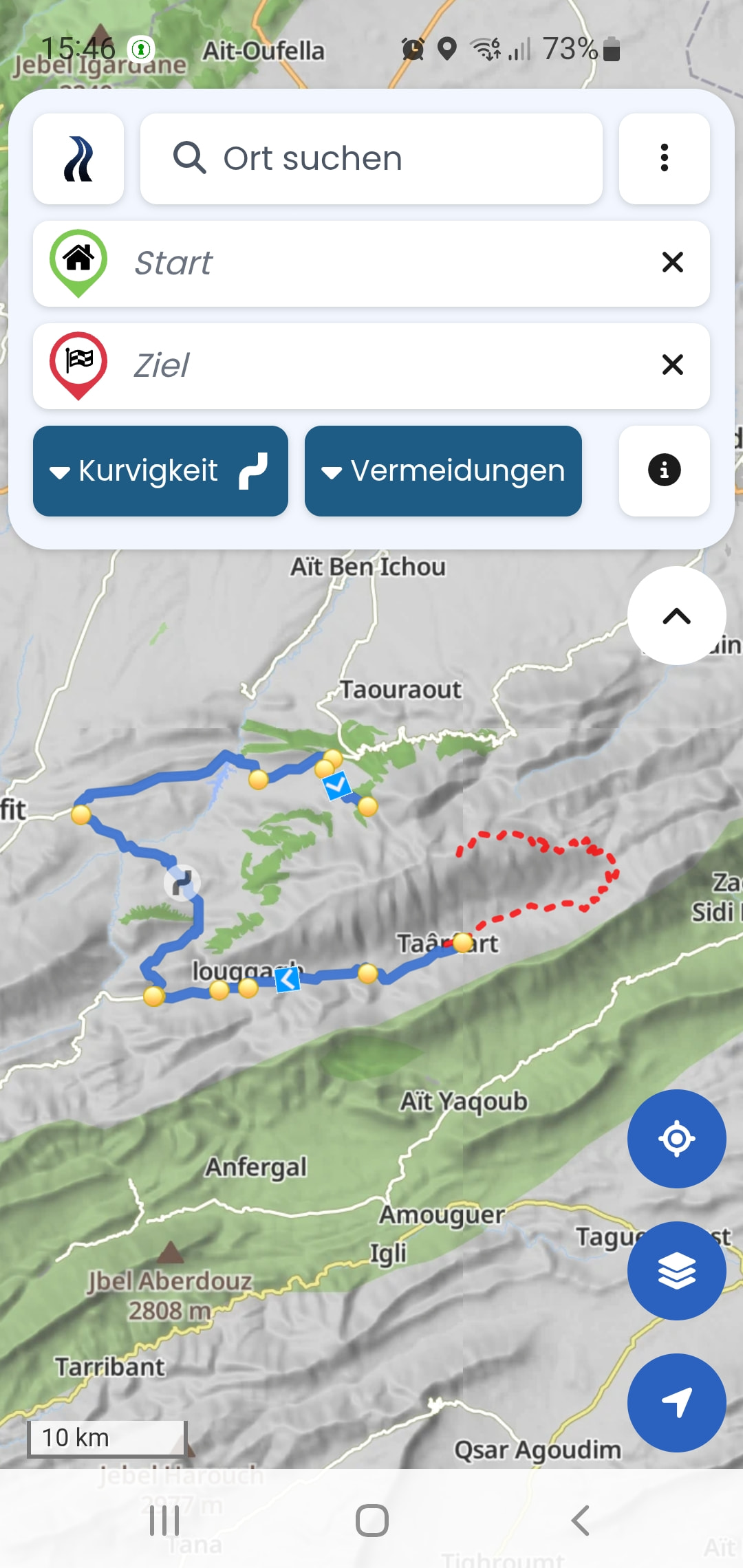
Task: Tap the red flag Ziel marker icon
Action: click(x=78, y=366)
